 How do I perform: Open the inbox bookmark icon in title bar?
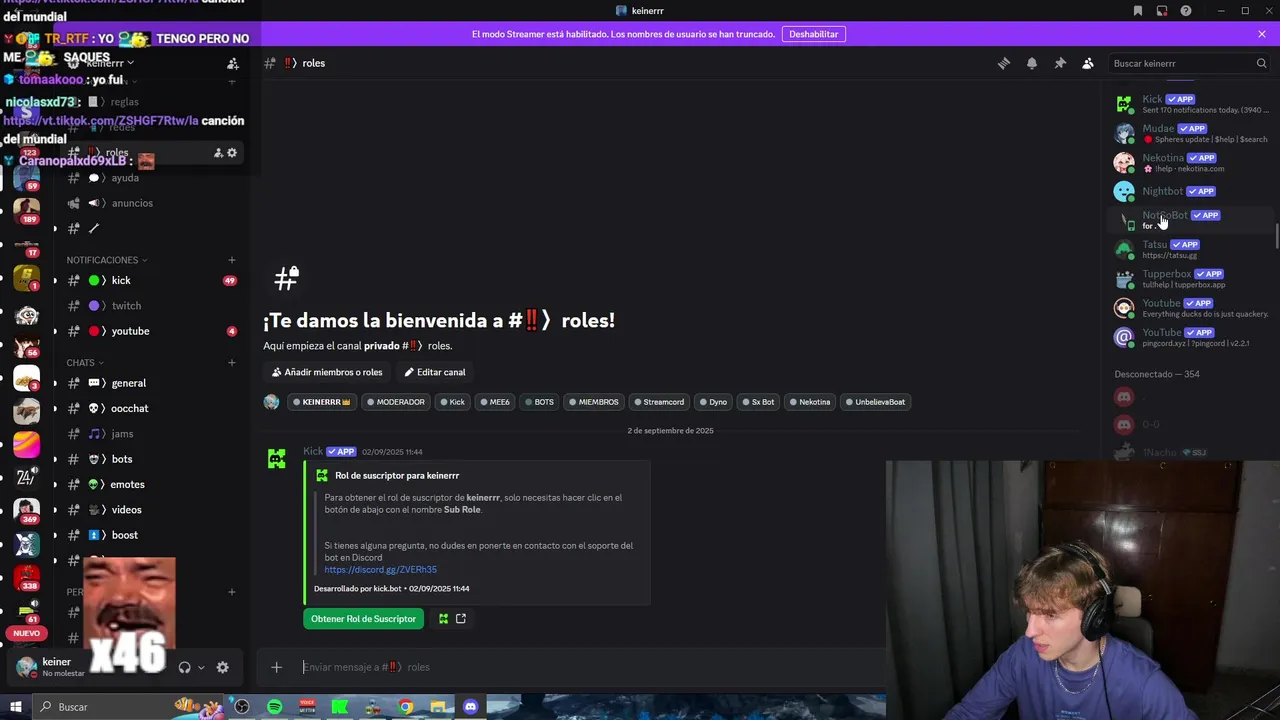pos(1138,11)
